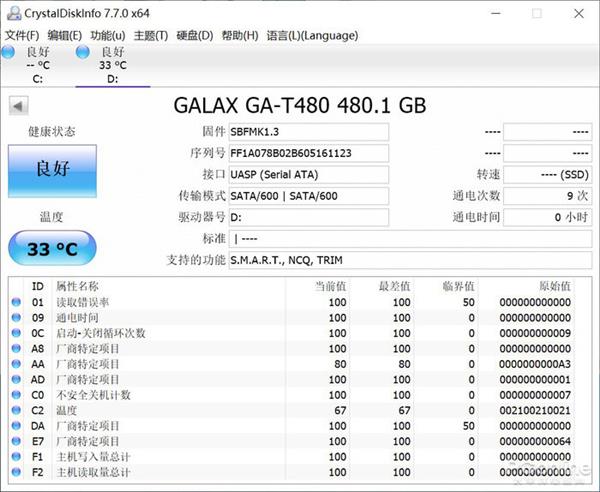600x492 pixels.
Task: Select the D: drive tab at 33 °C
Action: click(112, 65)
